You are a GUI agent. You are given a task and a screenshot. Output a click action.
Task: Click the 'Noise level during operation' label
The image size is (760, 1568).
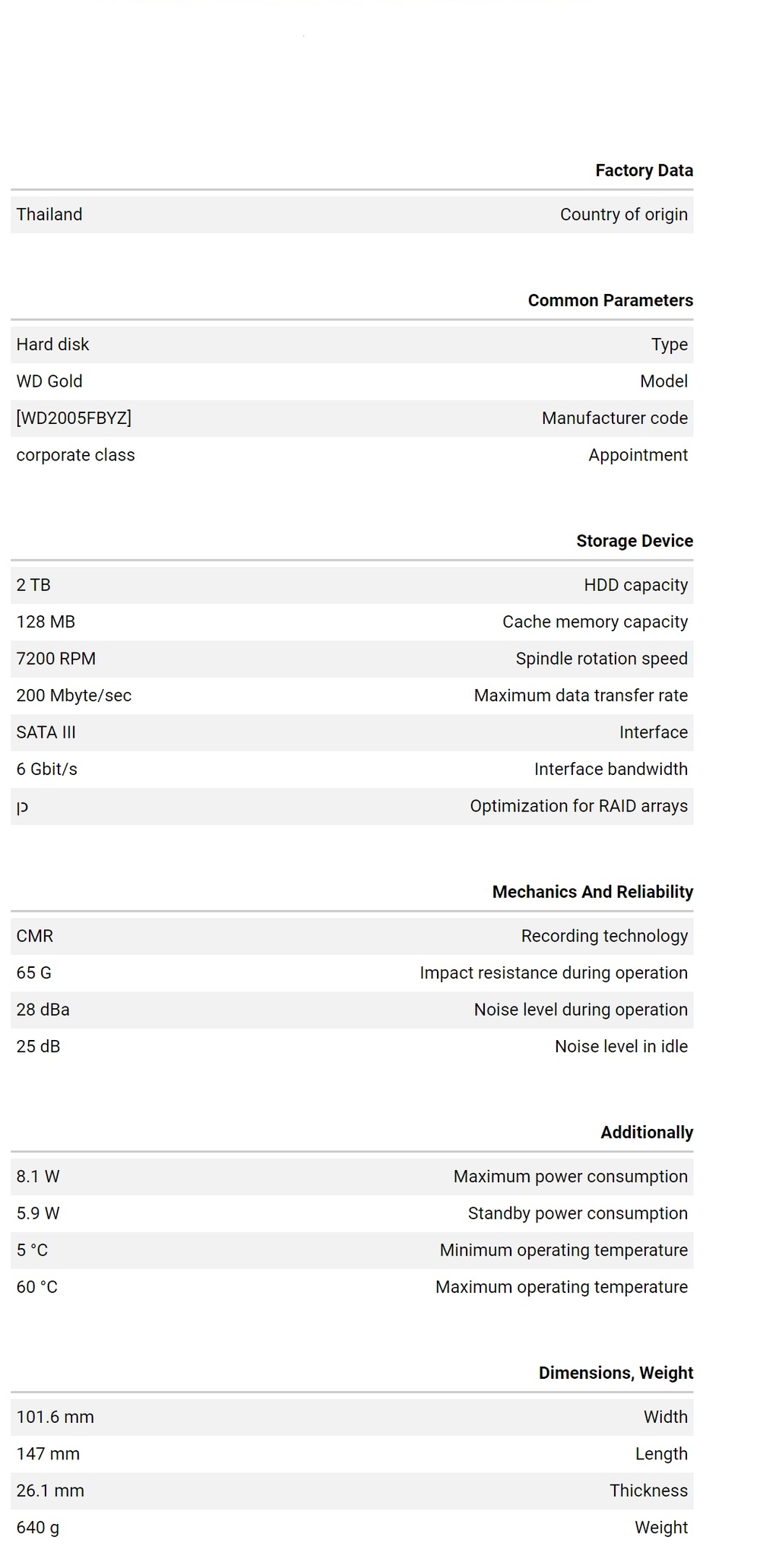[581, 1010]
